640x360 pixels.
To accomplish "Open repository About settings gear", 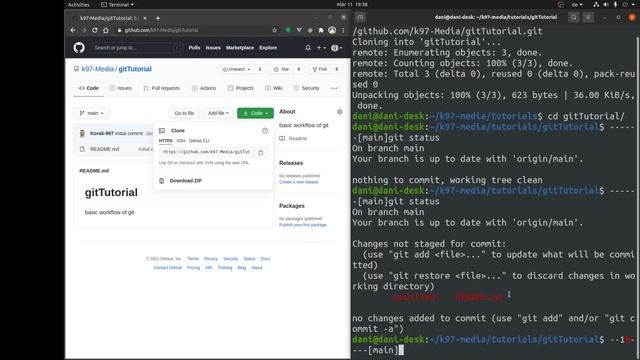I will [339, 111].
